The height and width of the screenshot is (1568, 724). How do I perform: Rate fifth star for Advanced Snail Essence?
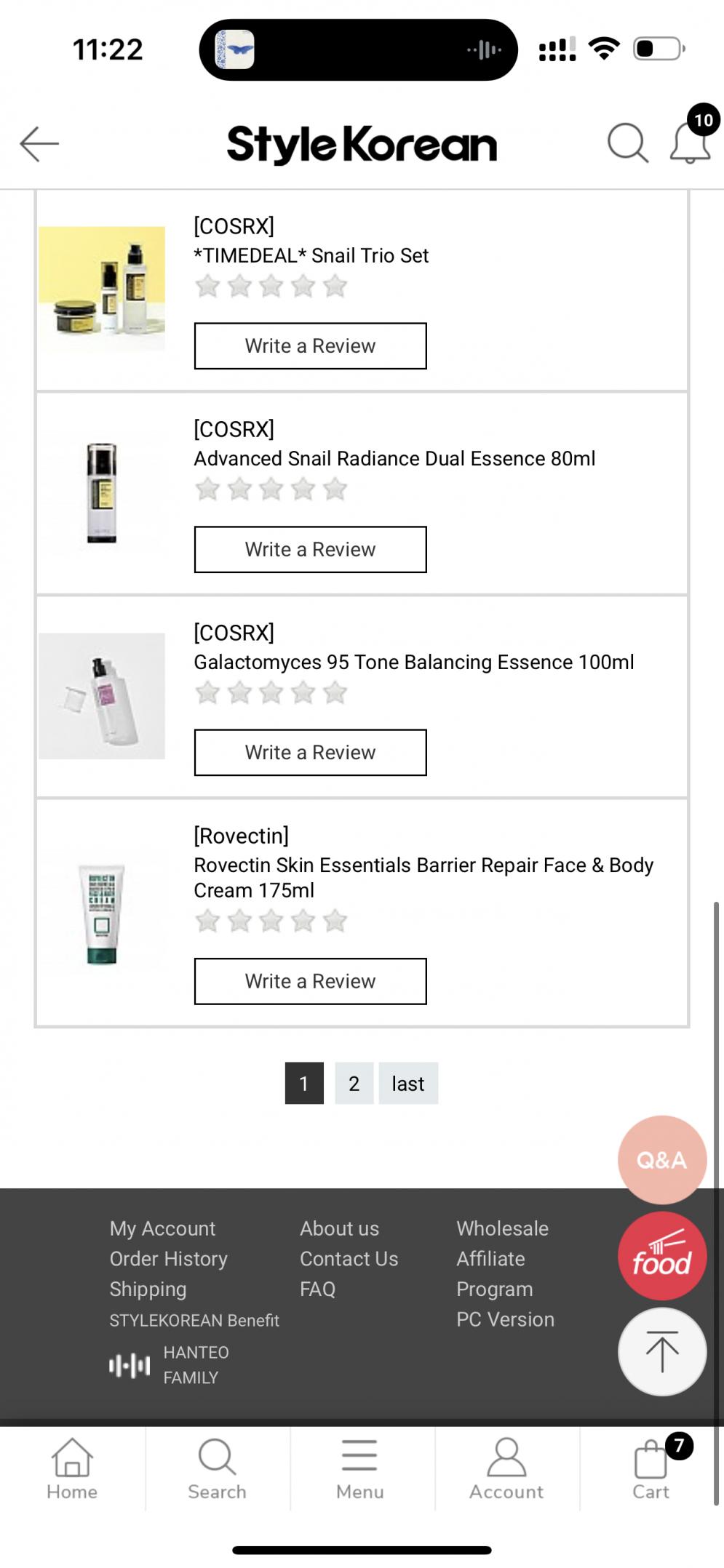[x=335, y=489]
